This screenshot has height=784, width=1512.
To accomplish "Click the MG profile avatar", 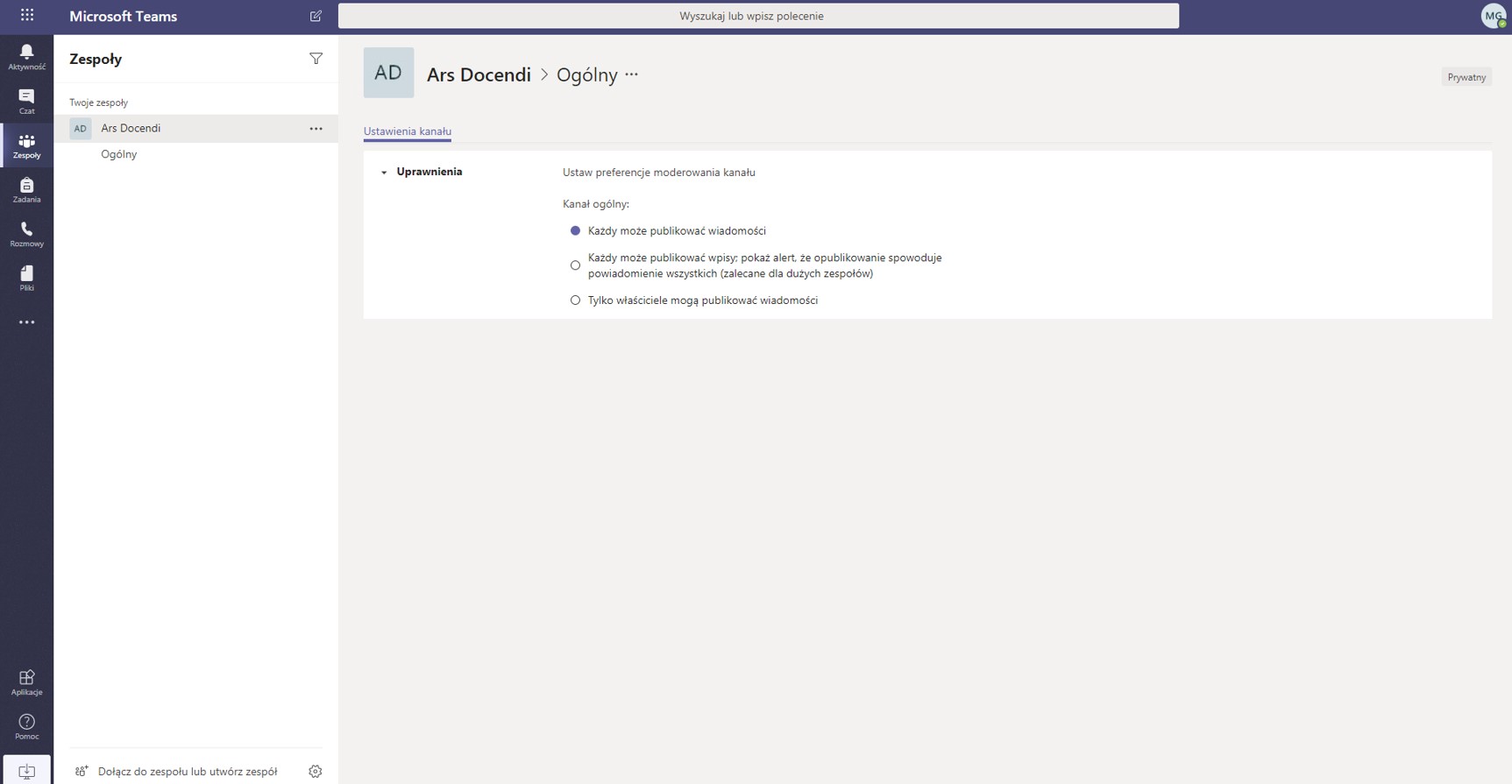I will [1493, 16].
